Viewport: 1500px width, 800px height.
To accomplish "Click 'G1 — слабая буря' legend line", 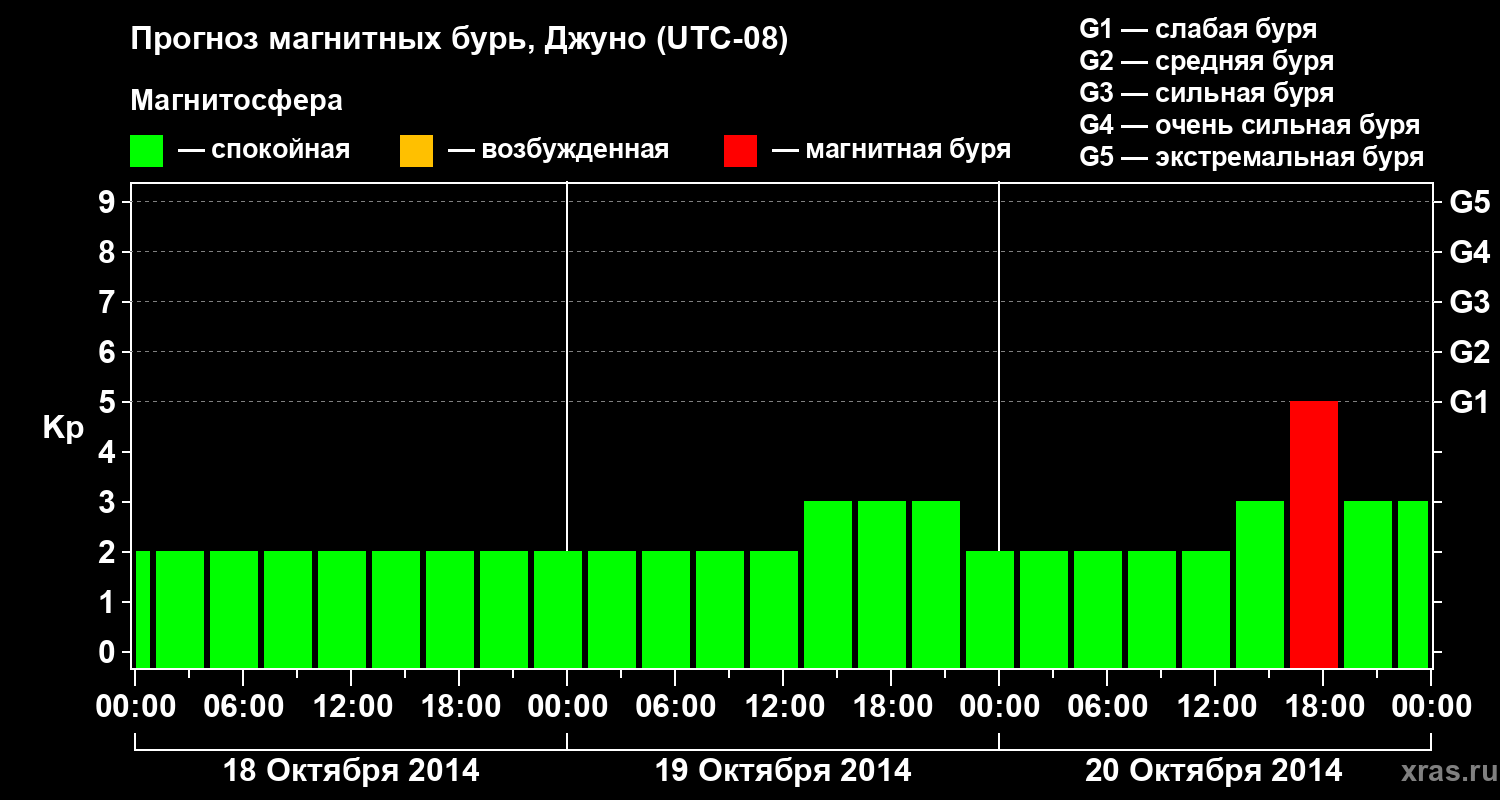I will tap(1198, 28).
